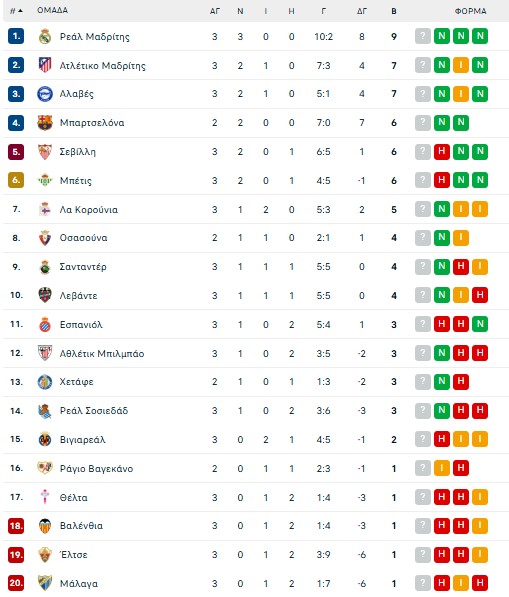Click the Espanyol club crest
The height and width of the screenshot is (597, 509).
click(45, 324)
